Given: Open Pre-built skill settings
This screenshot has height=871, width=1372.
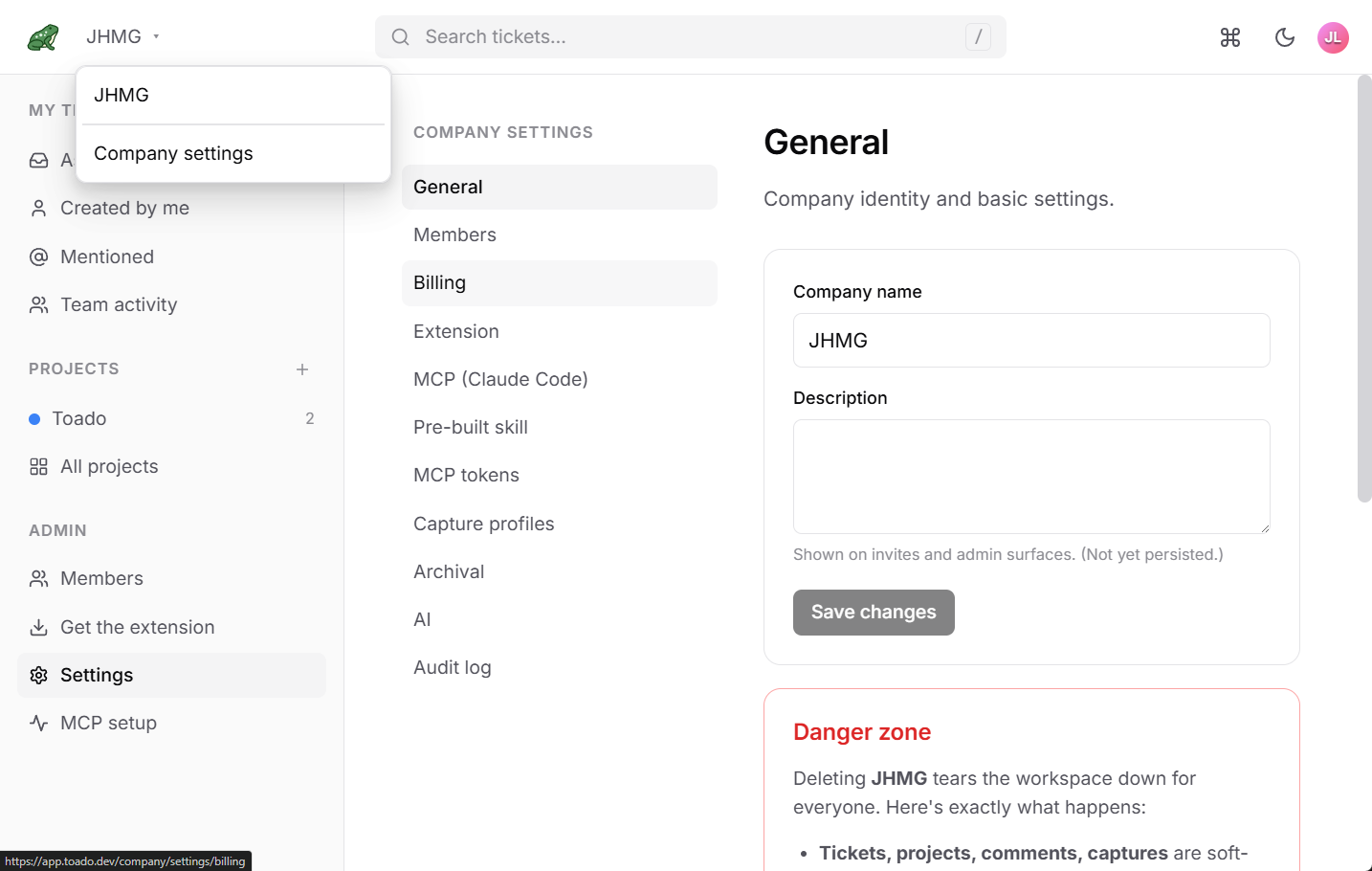Looking at the screenshot, I should pyautogui.click(x=560, y=427).
